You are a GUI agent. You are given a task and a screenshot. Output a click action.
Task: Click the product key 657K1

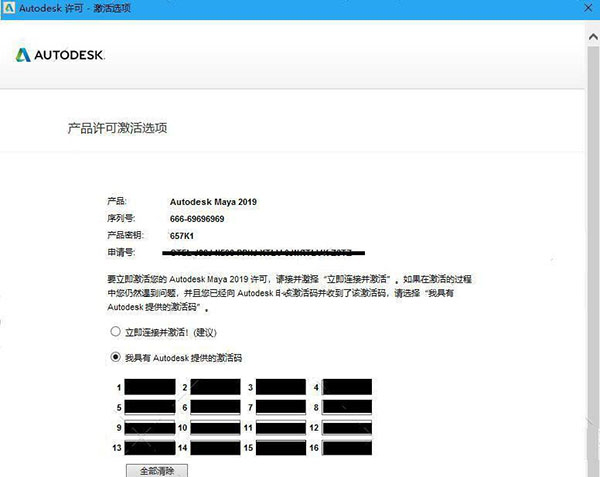[x=182, y=236]
